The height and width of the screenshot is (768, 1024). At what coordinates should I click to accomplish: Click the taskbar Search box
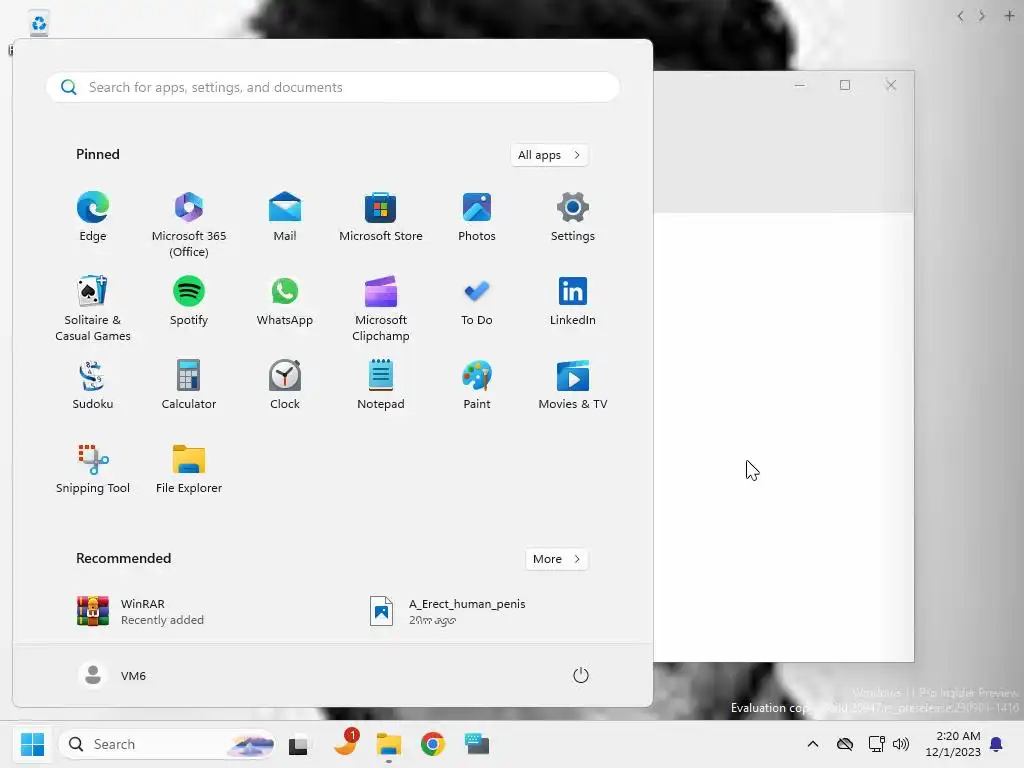pyautogui.click(x=167, y=744)
